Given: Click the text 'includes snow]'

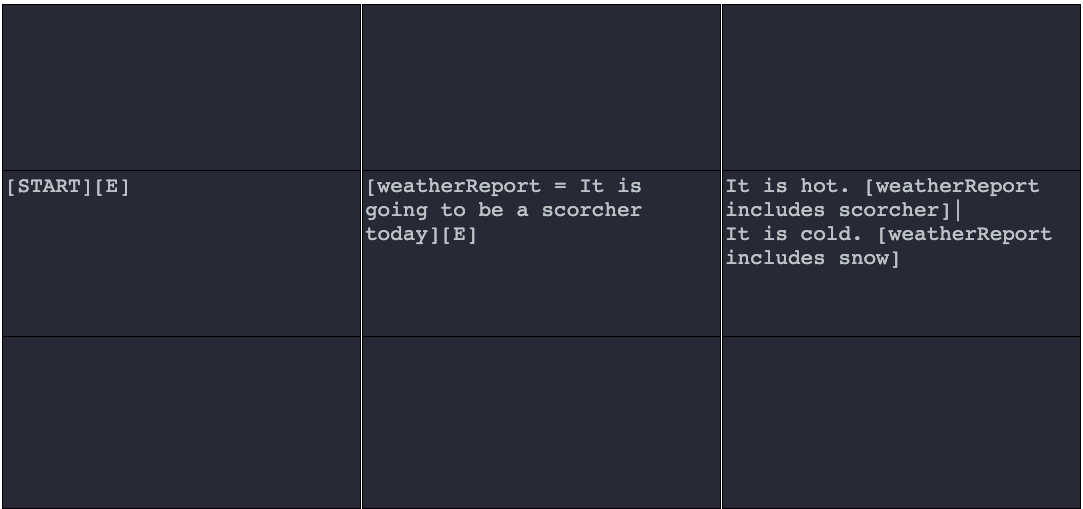Looking at the screenshot, I should point(813,258).
